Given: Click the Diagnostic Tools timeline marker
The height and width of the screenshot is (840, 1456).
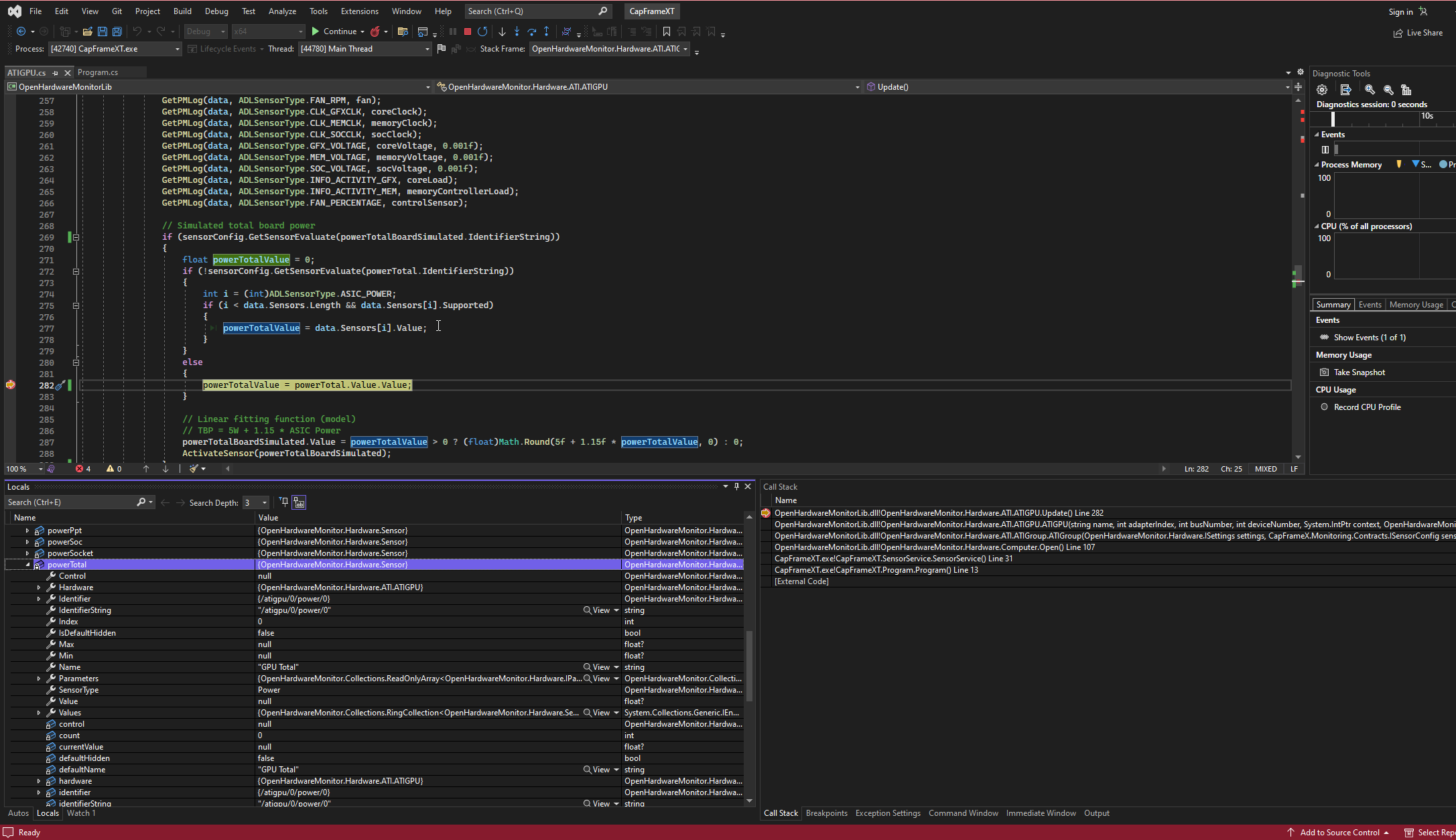Looking at the screenshot, I should click(1333, 119).
